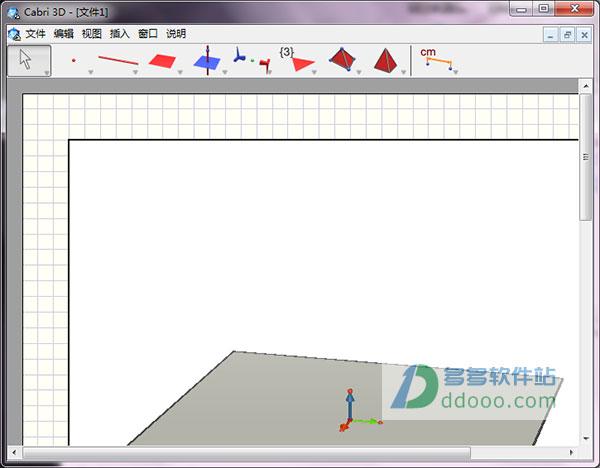Open the 文件 menu

(x=36, y=33)
